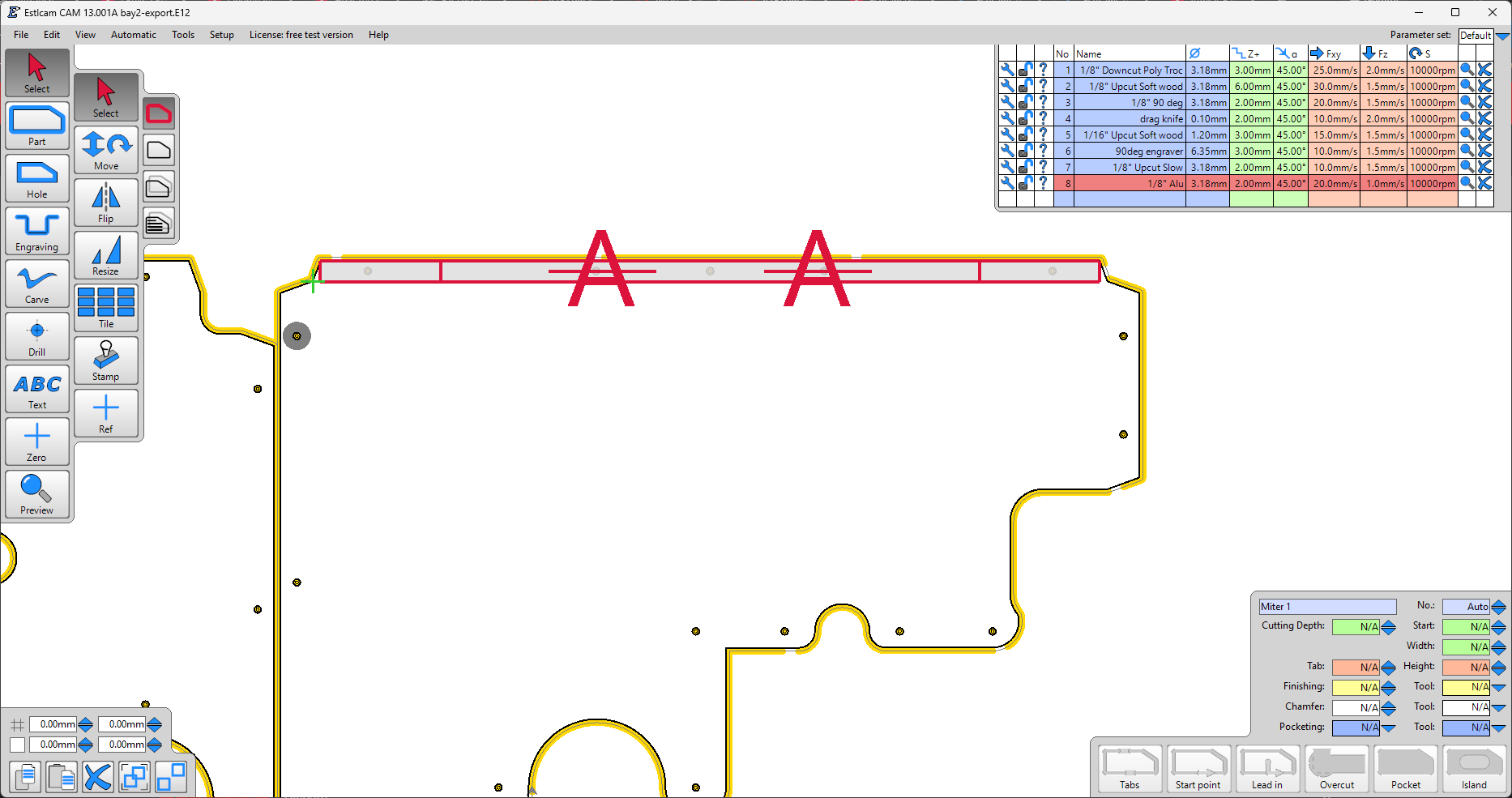Select the Flip tool
Viewport: 1512px width, 798px height.
[106, 203]
